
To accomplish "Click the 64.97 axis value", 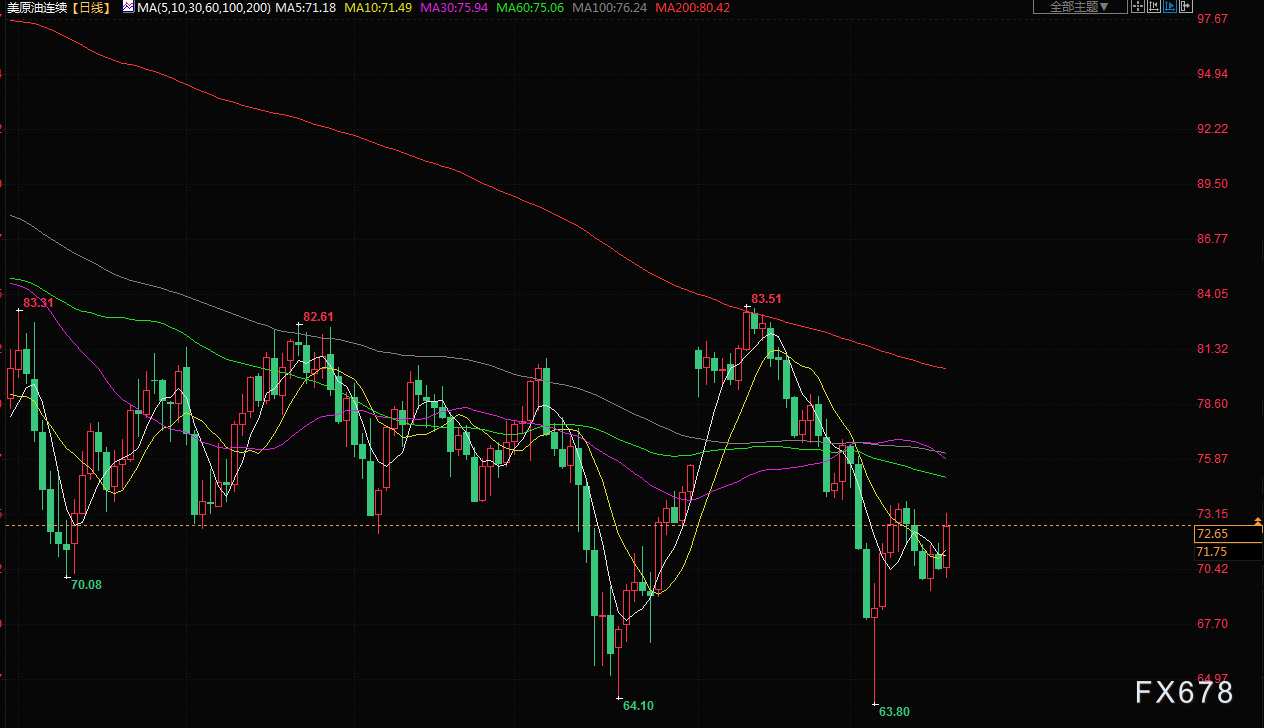I will pos(1212,679).
